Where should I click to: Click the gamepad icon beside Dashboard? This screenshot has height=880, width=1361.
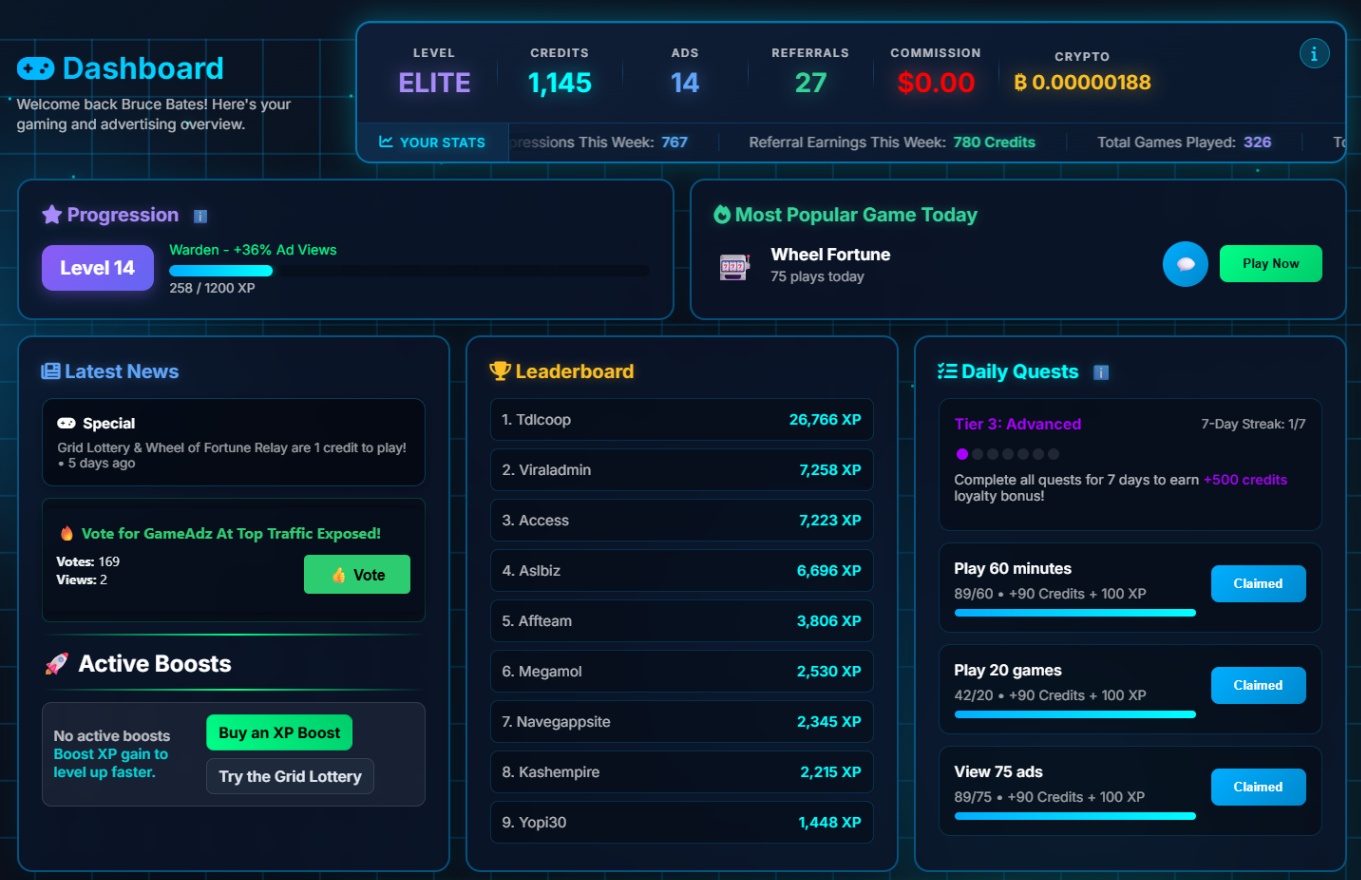coord(36,69)
